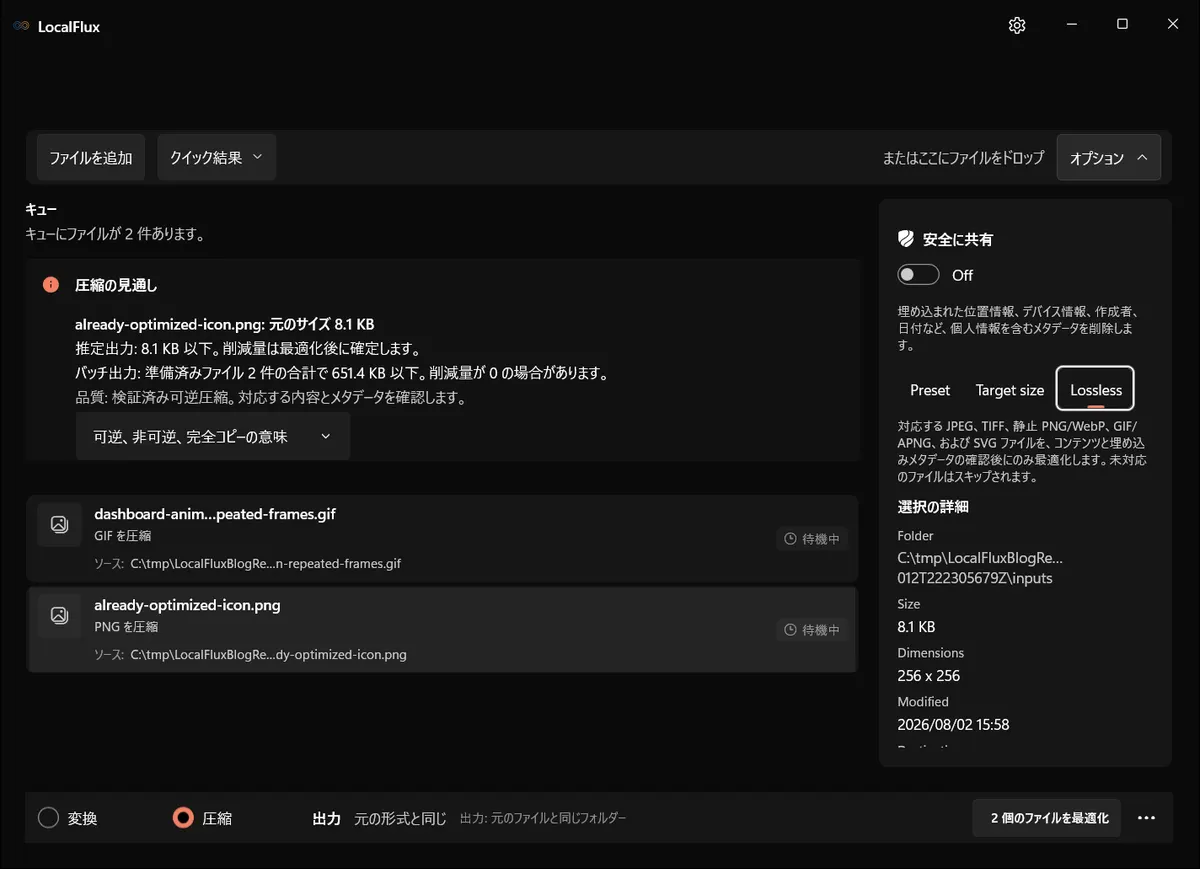Minimize the LocalFlux window

pyautogui.click(x=1070, y=25)
